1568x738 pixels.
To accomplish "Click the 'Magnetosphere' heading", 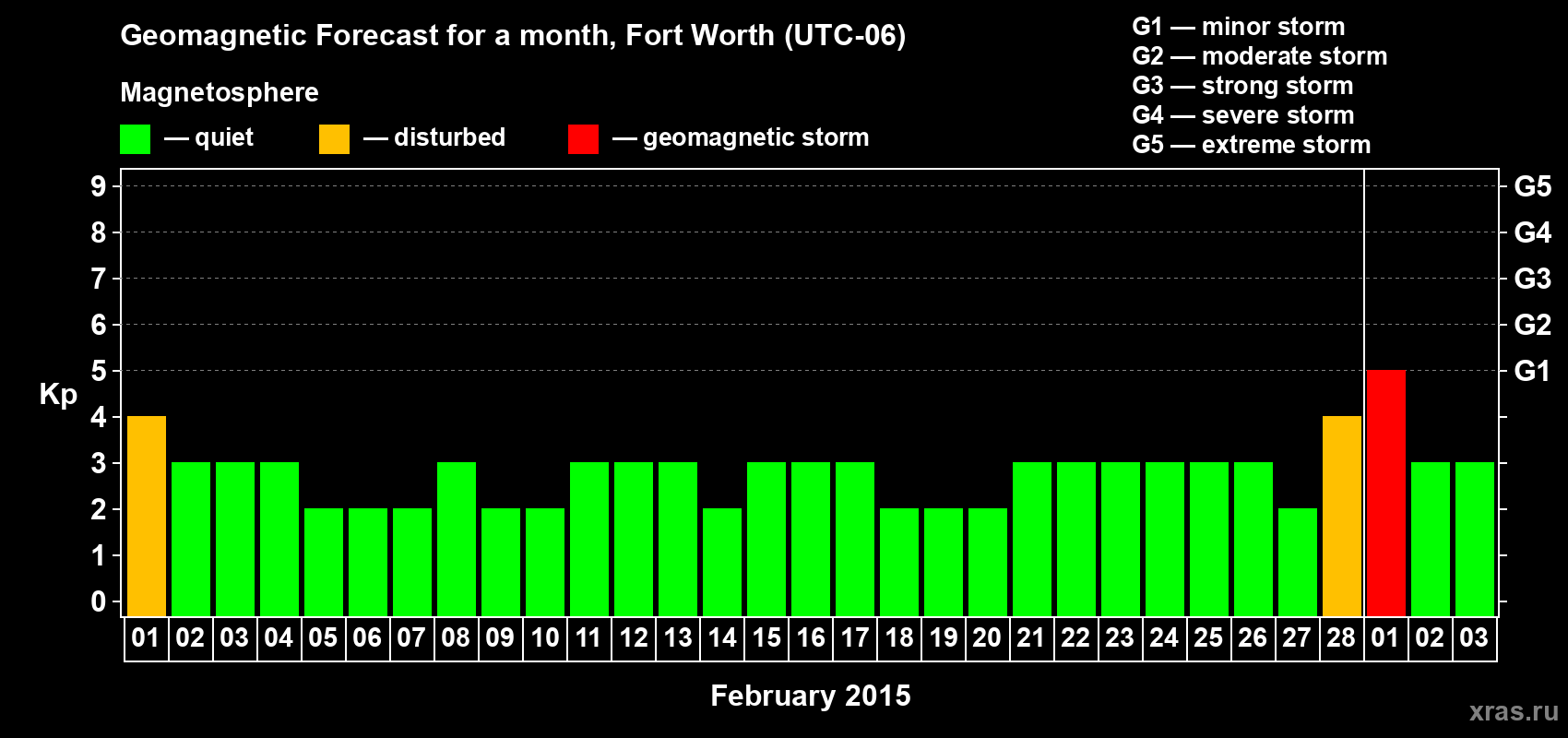I will 220,93.
